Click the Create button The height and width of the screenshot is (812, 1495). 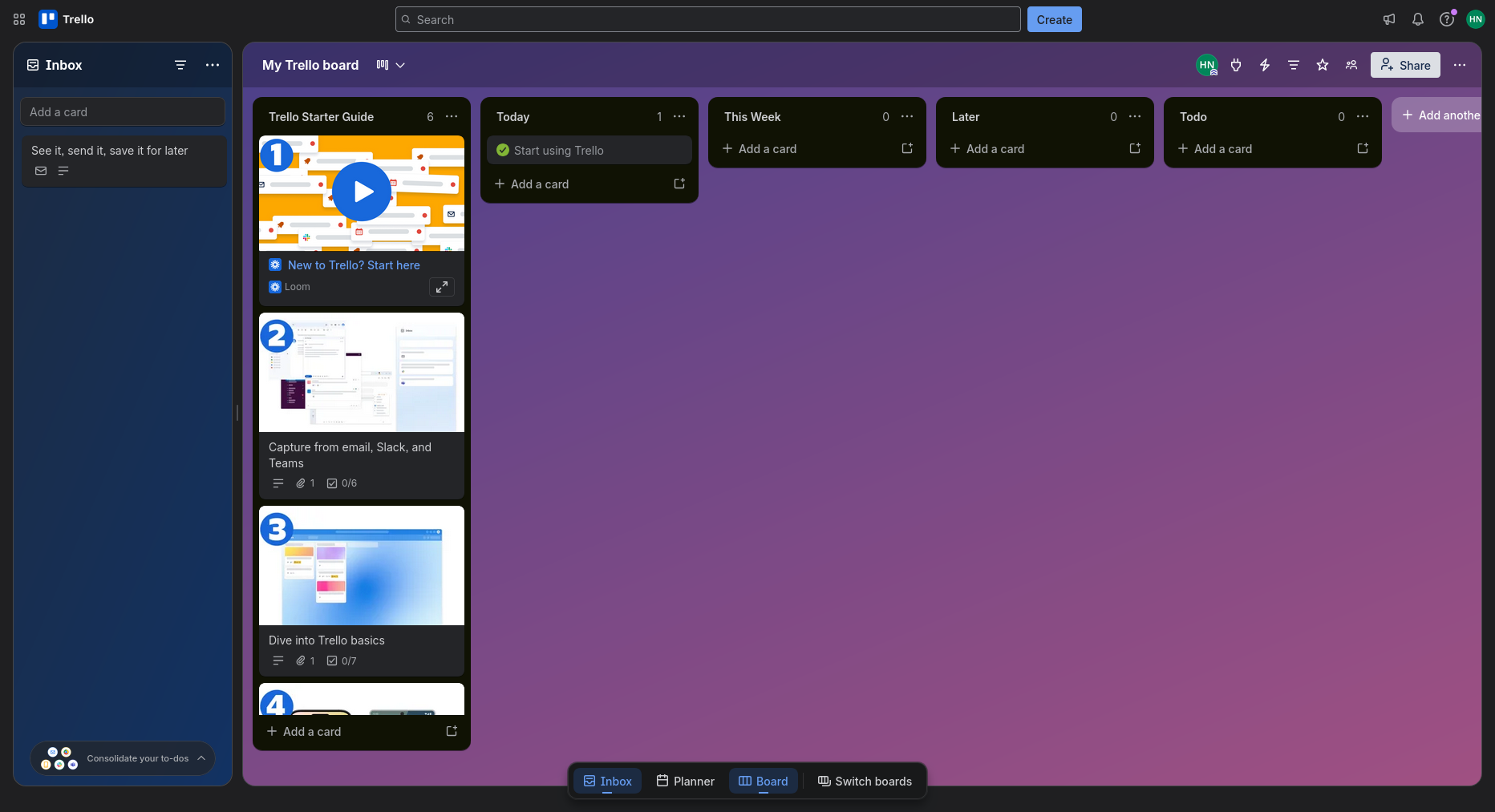1054,19
